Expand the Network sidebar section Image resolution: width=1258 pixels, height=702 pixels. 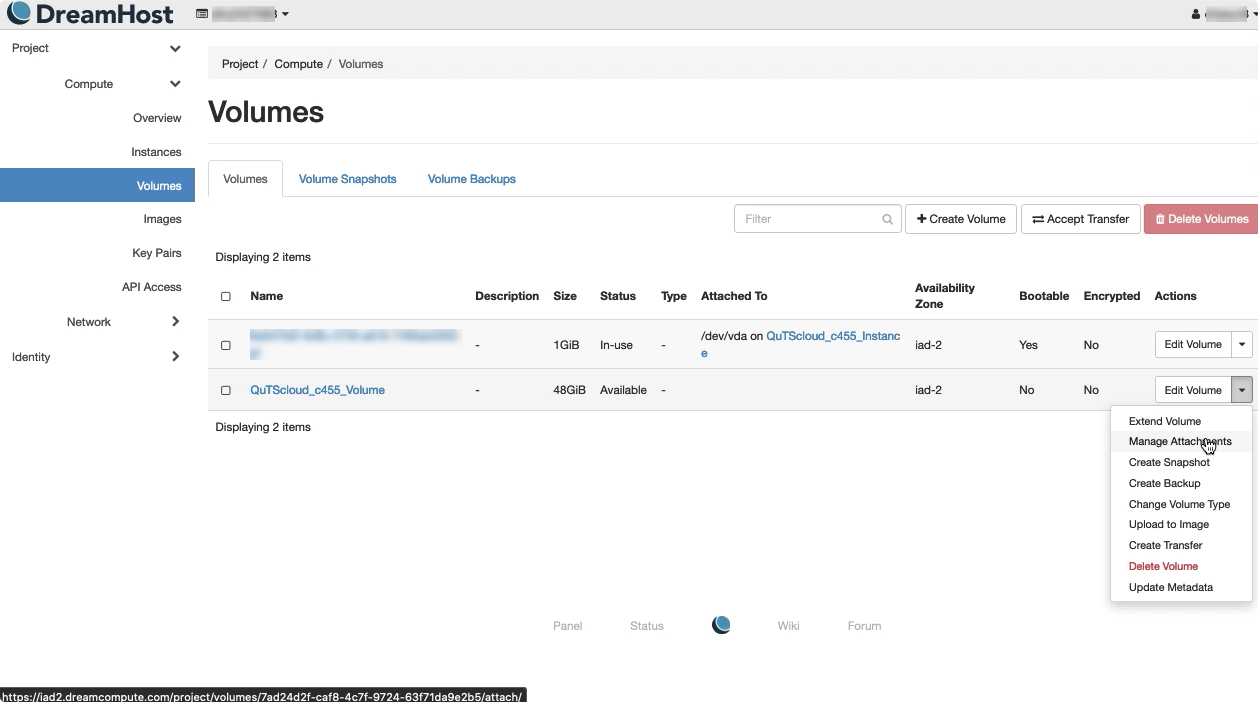click(x=175, y=322)
